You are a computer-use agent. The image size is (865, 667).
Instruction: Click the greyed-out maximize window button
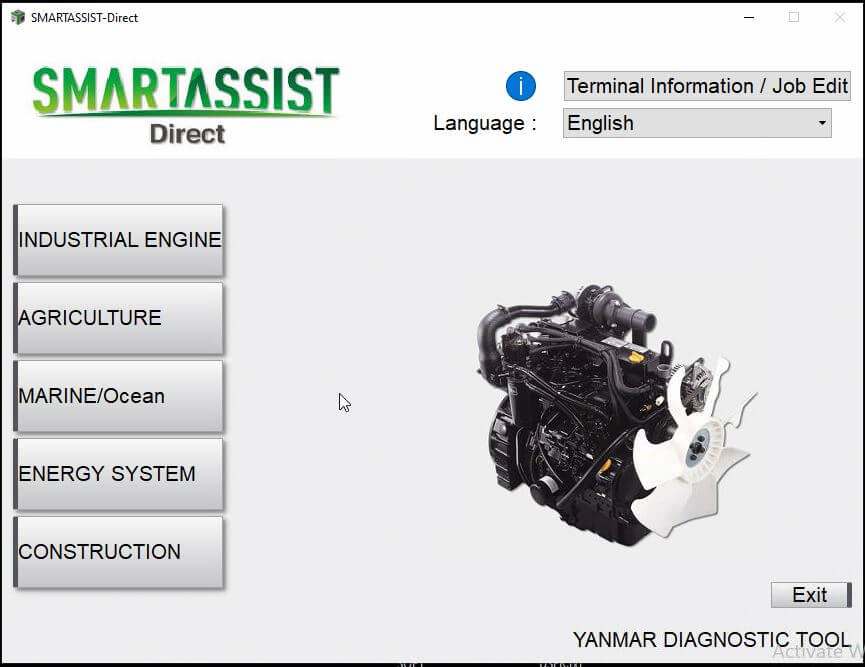coord(794,17)
